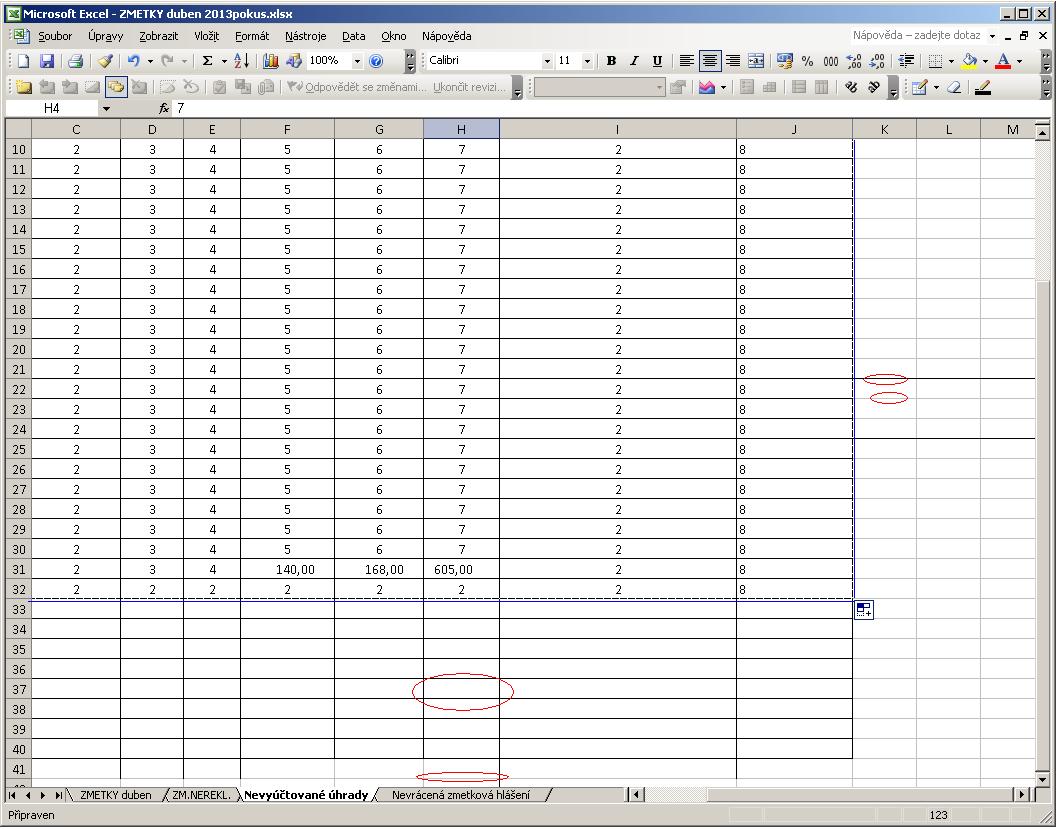Expand the fill color palette arrow
This screenshot has height=829, width=1056.
(985, 61)
